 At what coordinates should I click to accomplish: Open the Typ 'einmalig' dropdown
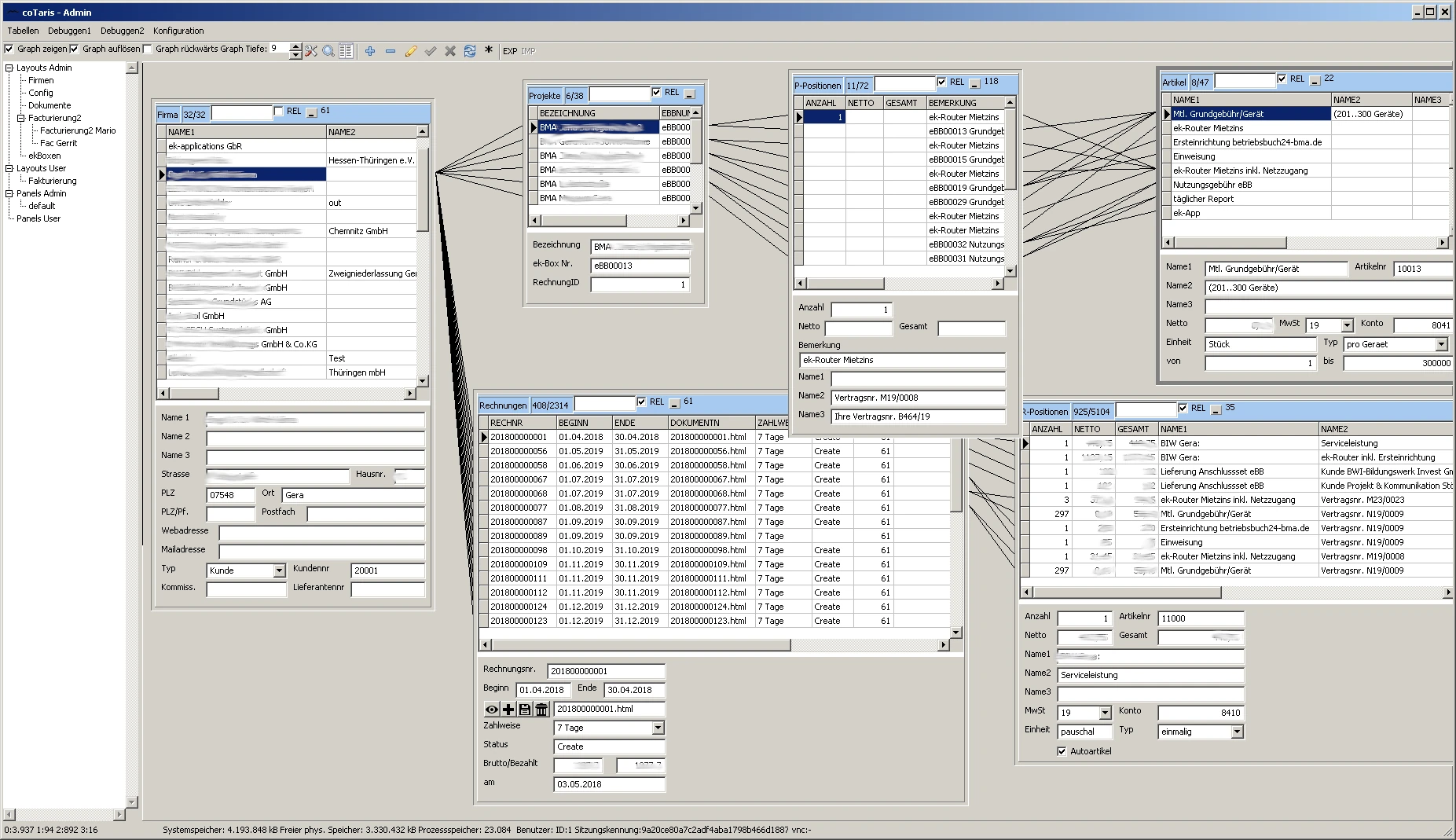point(1237,732)
